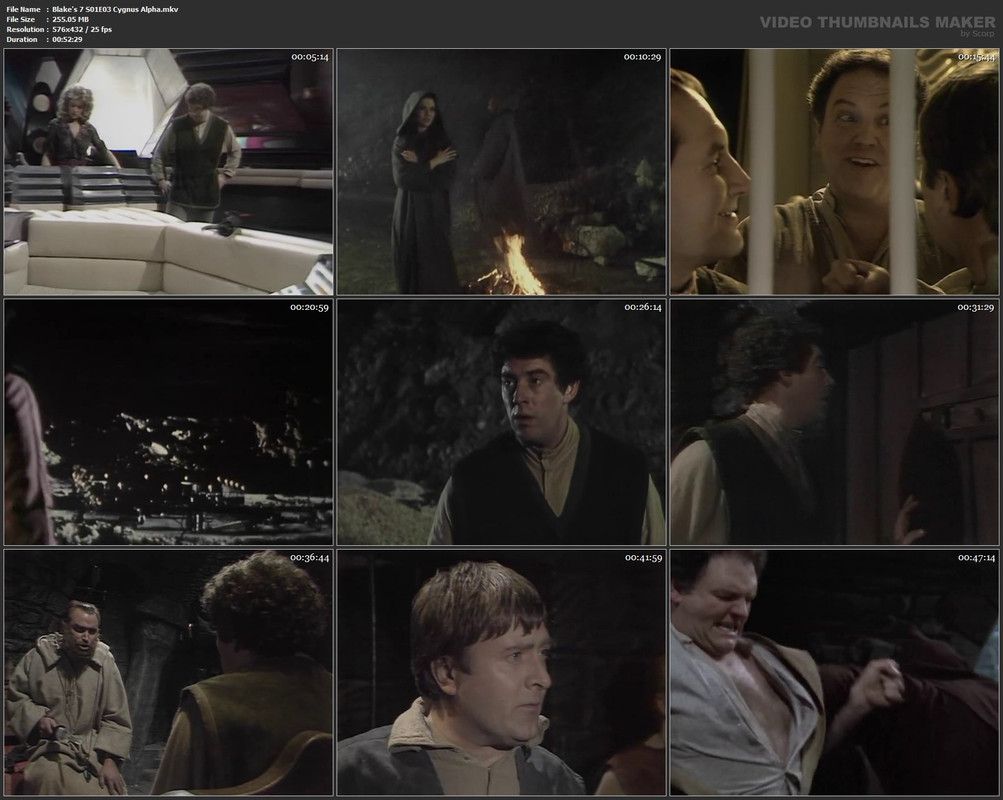Open the thumbnail stamped 00:36:44
Image resolution: width=1003 pixels, height=800 pixels.
tap(168, 673)
